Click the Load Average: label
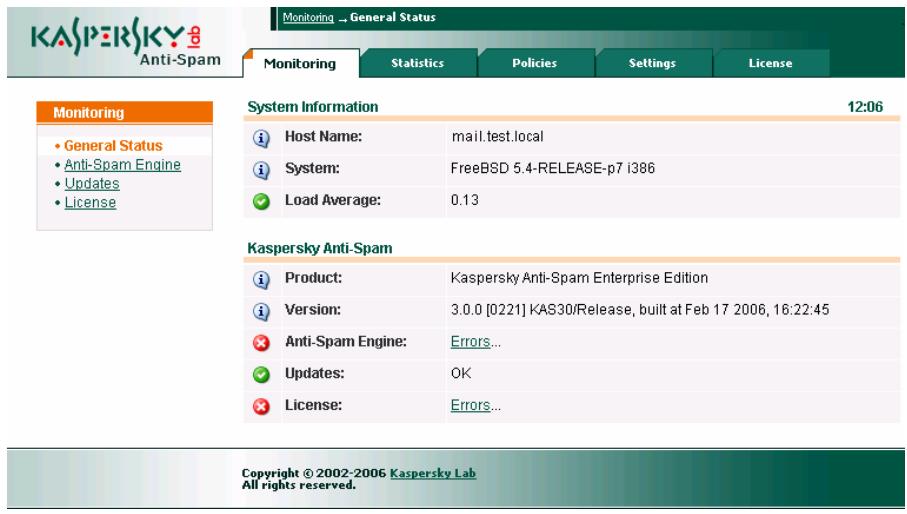The height and width of the screenshot is (514, 907). [x=333, y=200]
